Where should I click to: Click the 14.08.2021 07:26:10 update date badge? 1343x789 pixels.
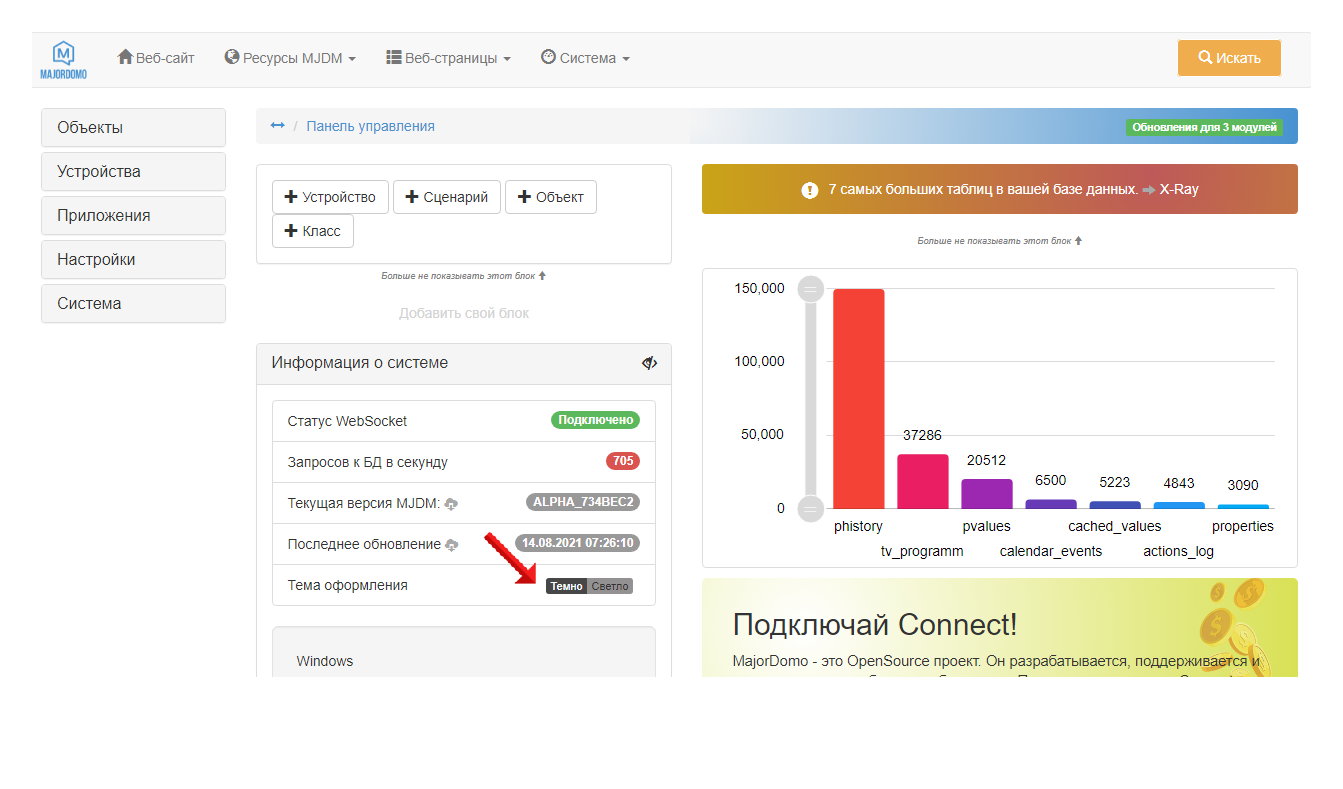click(x=577, y=543)
